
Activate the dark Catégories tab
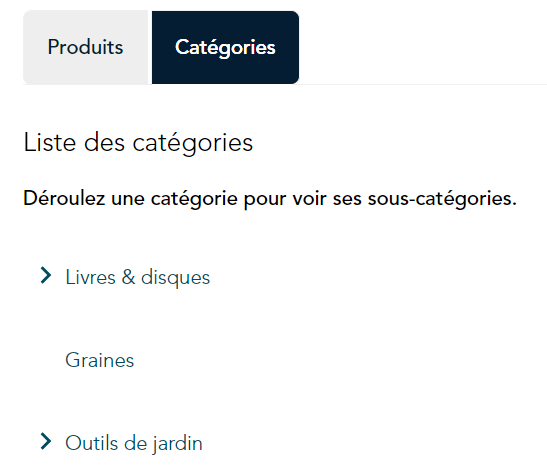tap(225, 47)
